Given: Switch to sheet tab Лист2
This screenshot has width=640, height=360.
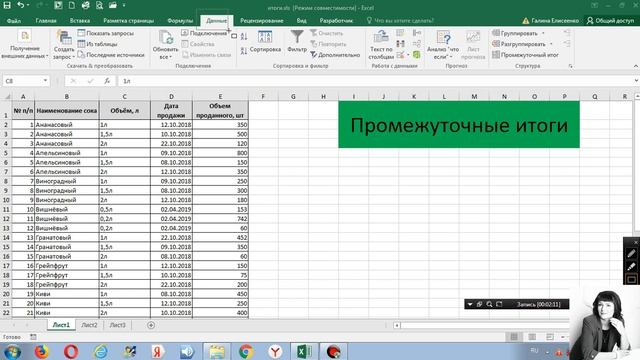Looking at the screenshot, I should [89, 325].
